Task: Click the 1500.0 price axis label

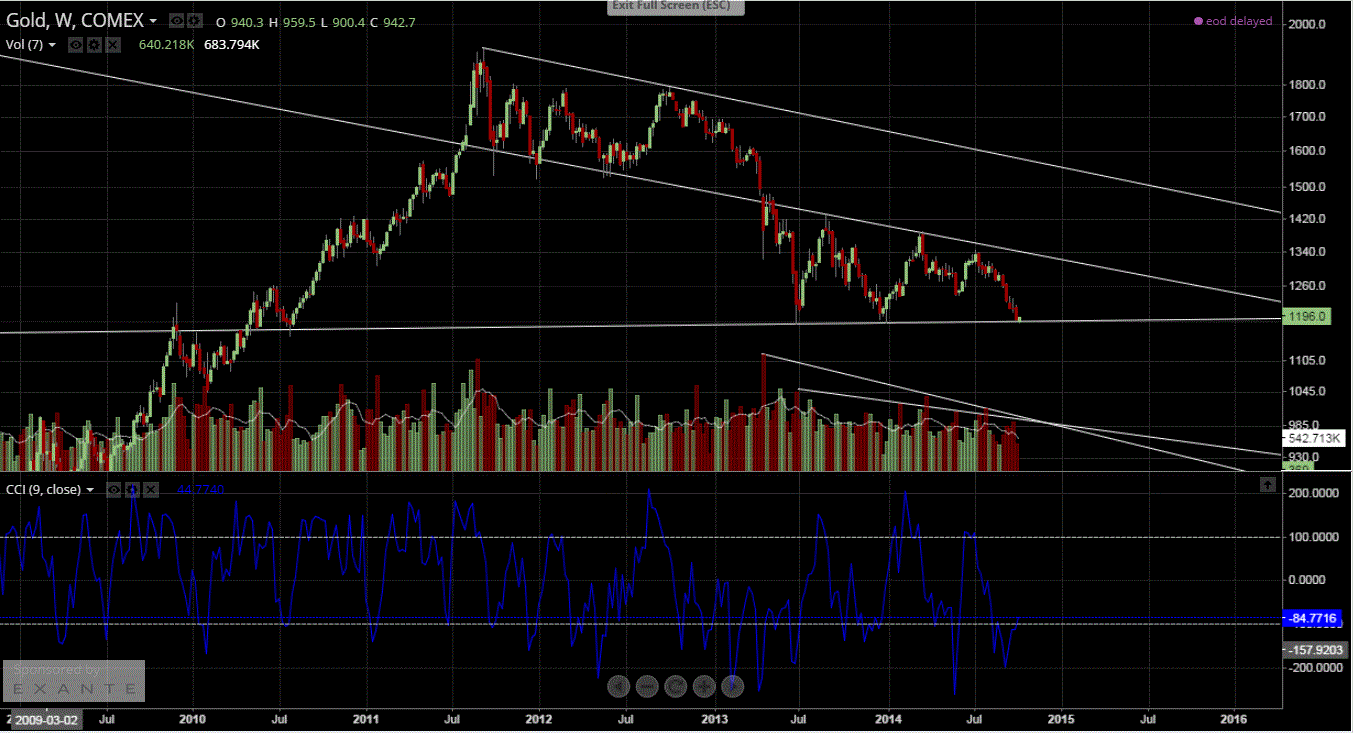Action: pos(1309,187)
